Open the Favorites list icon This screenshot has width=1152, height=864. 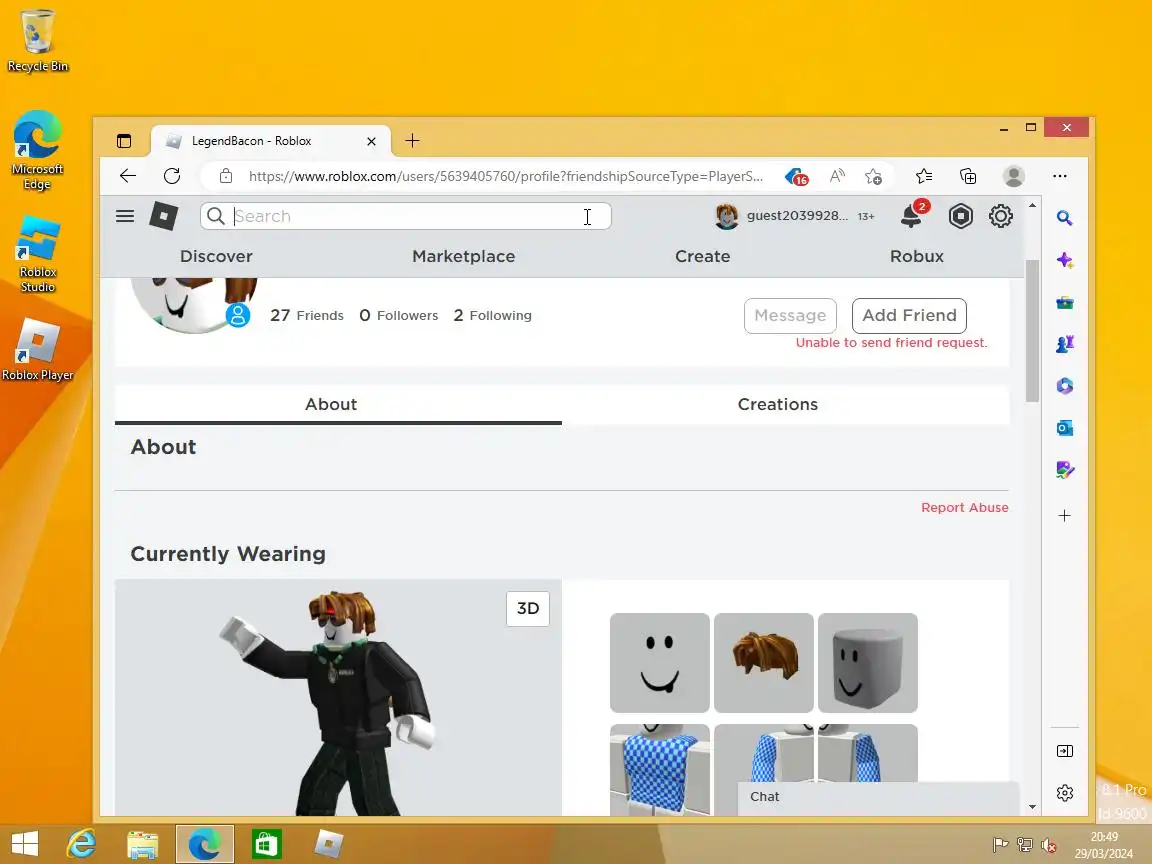pyautogui.click(x=924, y=176)
